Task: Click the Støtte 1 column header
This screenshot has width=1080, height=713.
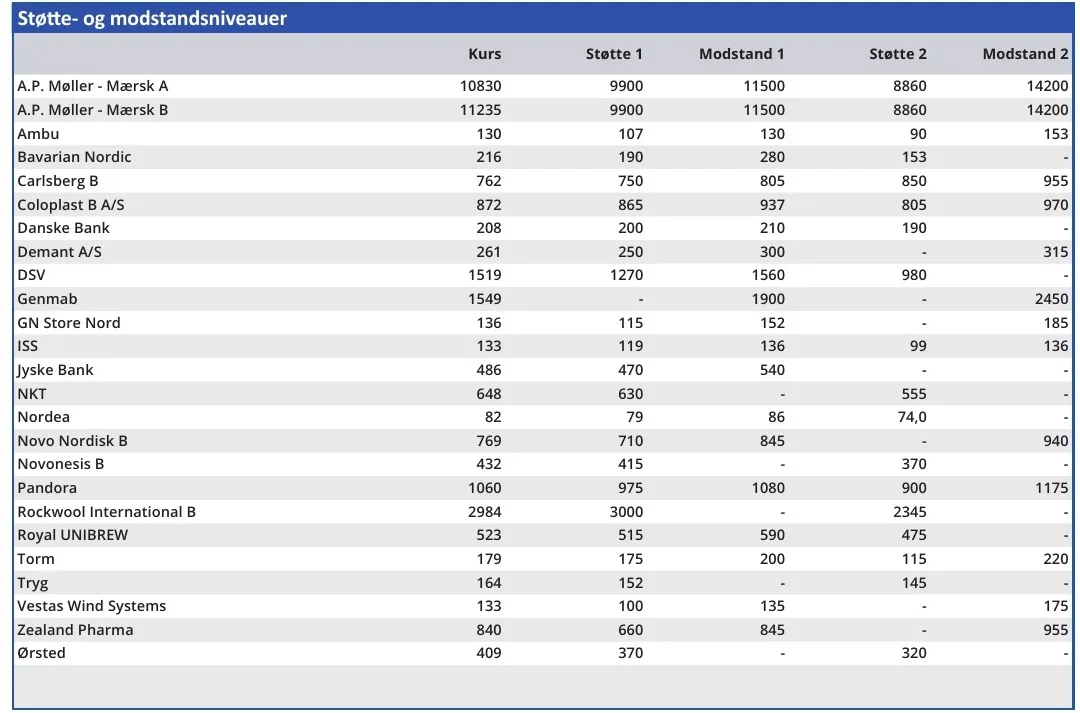Action: click(x=614, y=54)
